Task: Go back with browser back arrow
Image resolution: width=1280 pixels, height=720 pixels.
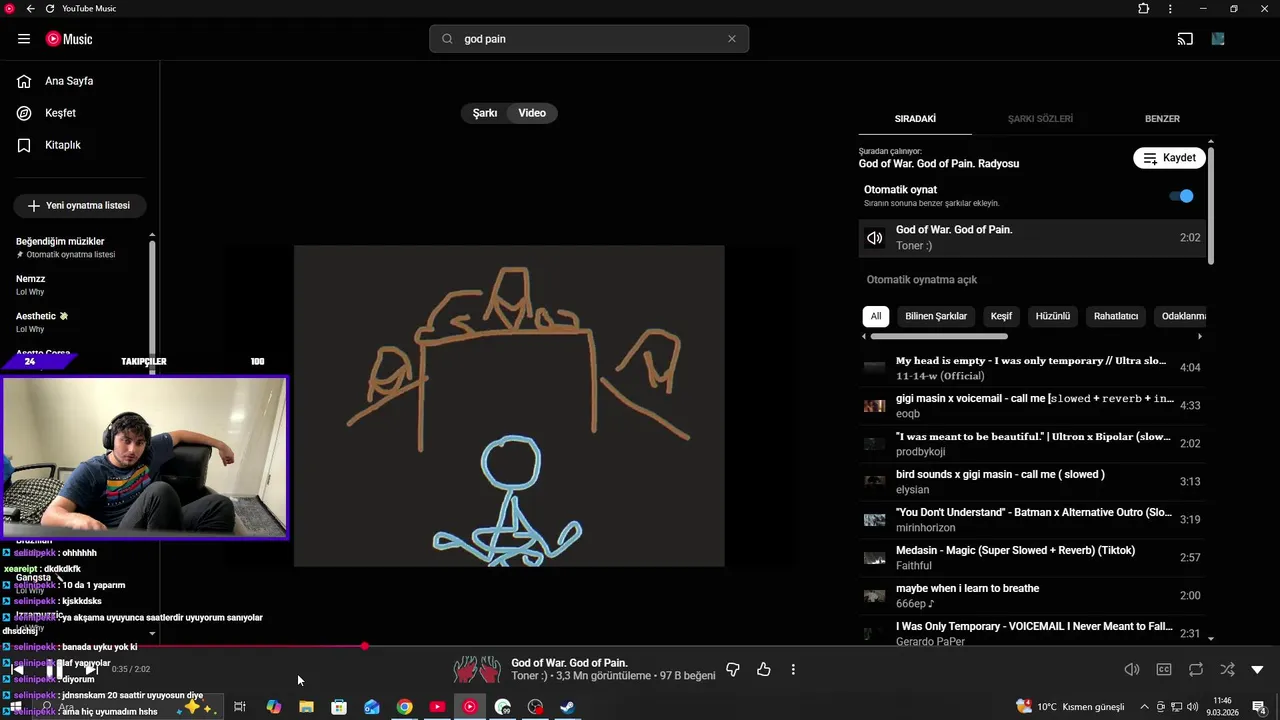Action: 30,9
